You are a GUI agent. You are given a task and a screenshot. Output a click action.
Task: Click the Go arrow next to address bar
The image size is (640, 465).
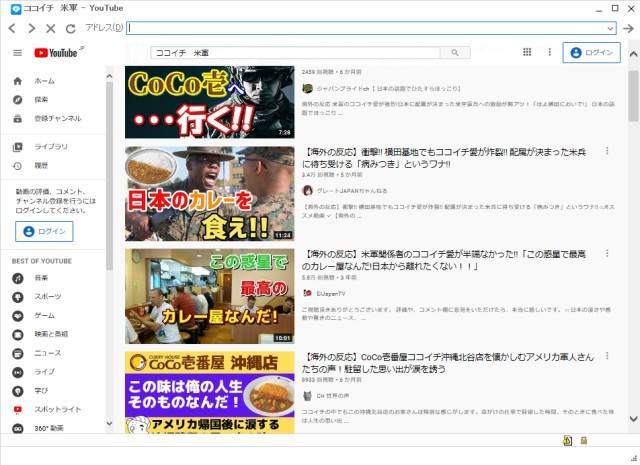(628, 28)
